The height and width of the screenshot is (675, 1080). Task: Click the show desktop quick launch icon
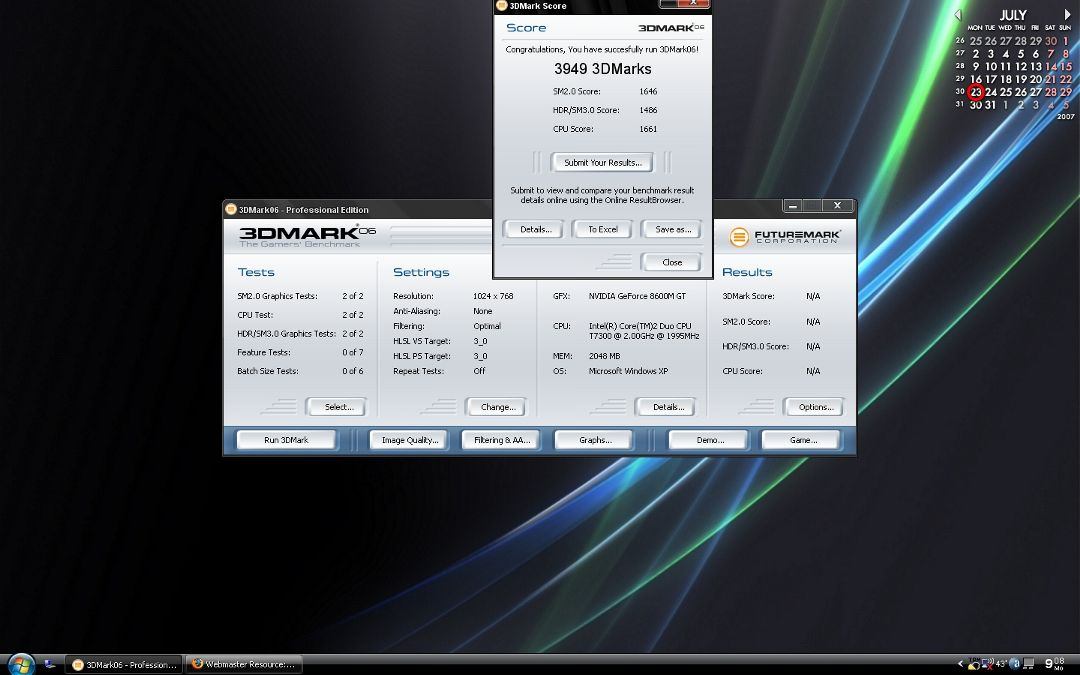[50, 664]
